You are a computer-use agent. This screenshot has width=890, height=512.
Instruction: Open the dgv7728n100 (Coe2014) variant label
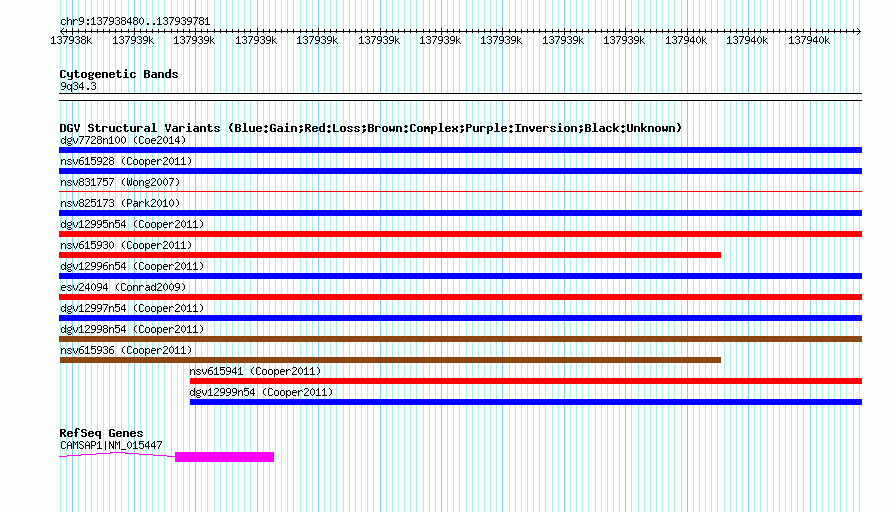(x=123, y=140)
